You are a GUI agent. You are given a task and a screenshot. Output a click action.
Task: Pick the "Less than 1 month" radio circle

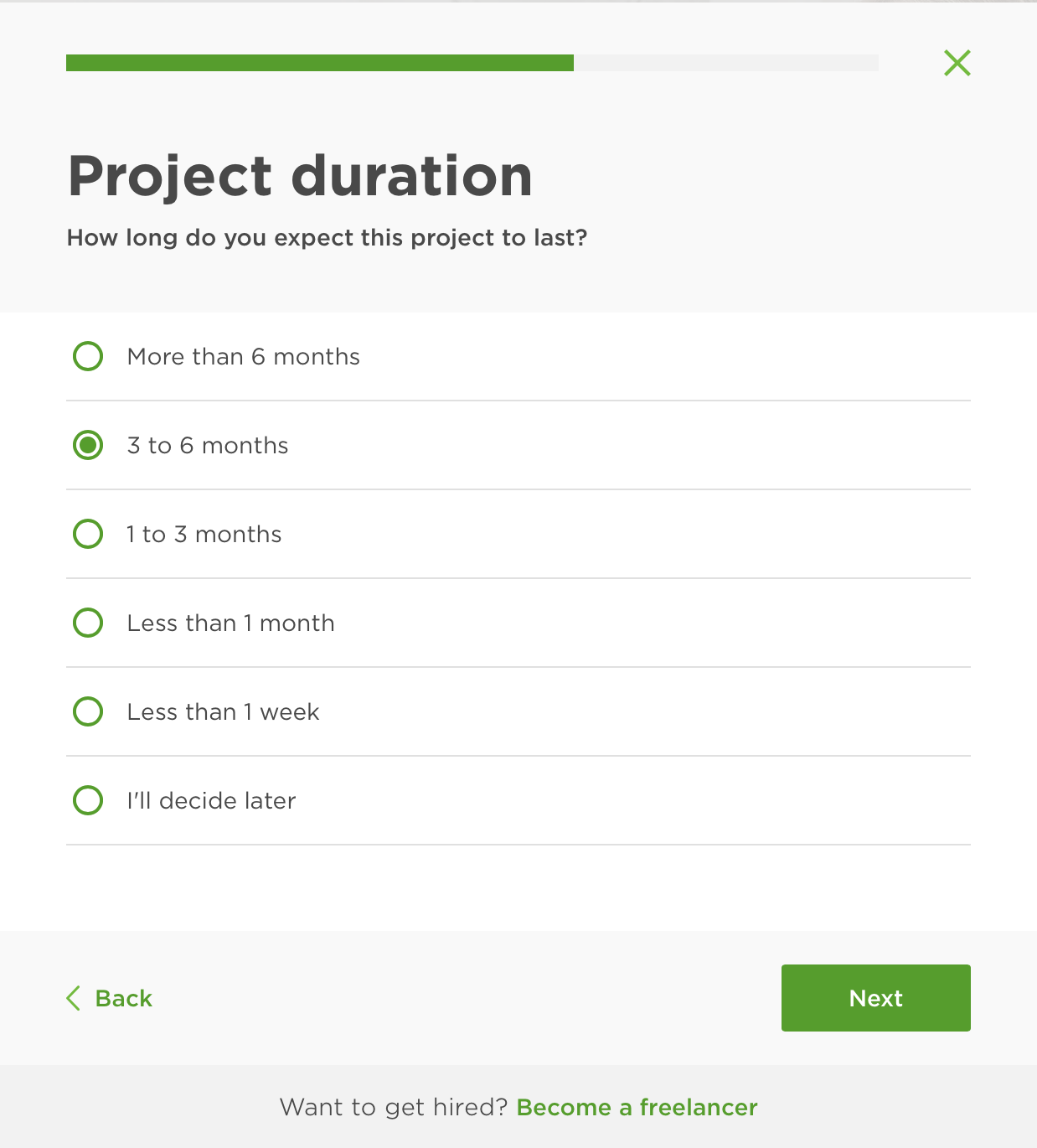[x=88, y=623]
